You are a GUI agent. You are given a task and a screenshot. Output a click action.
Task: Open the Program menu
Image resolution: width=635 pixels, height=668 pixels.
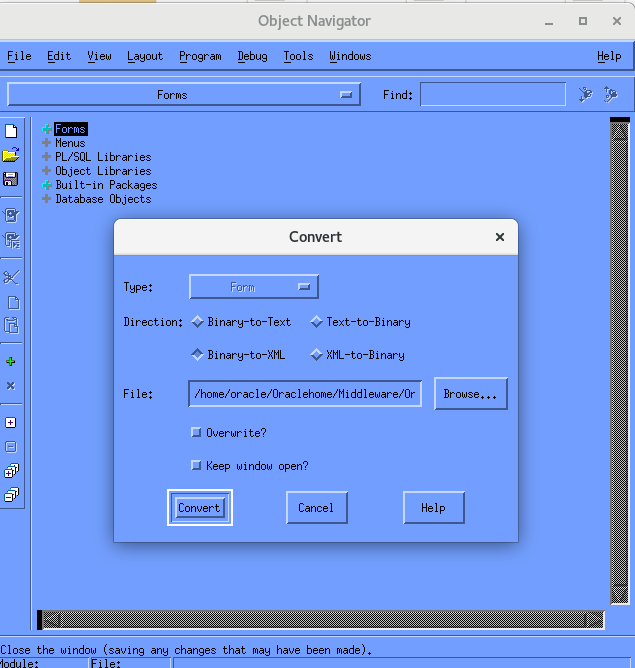(x=200, y=56)
